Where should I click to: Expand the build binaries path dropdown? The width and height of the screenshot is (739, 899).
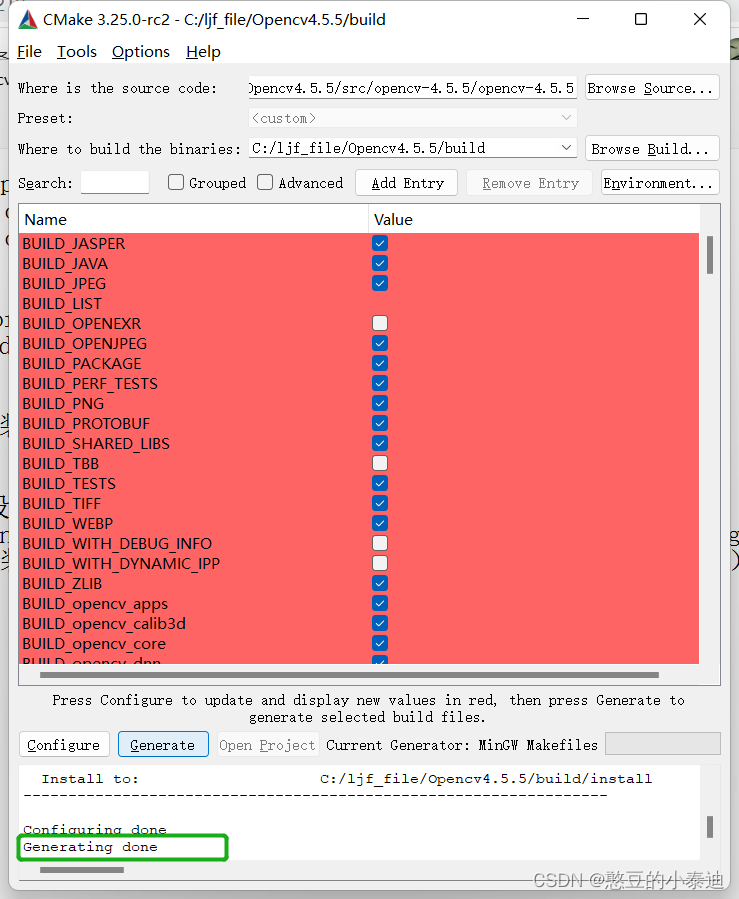tap(566, 148)
